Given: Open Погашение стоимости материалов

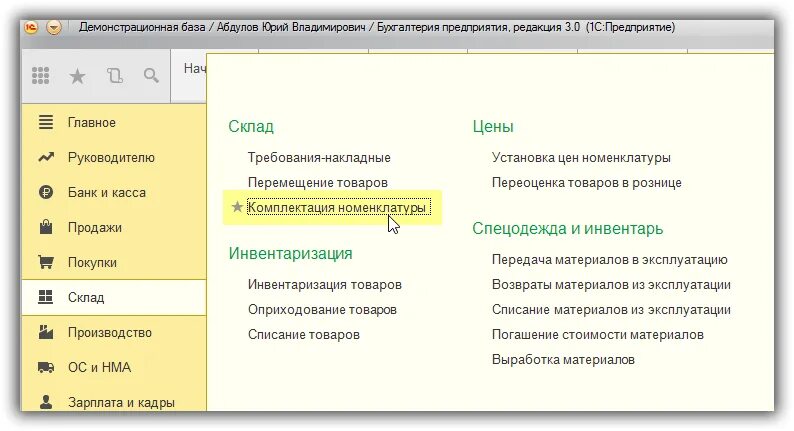Looking at the screenshot, I should click(x=598, y=334).
